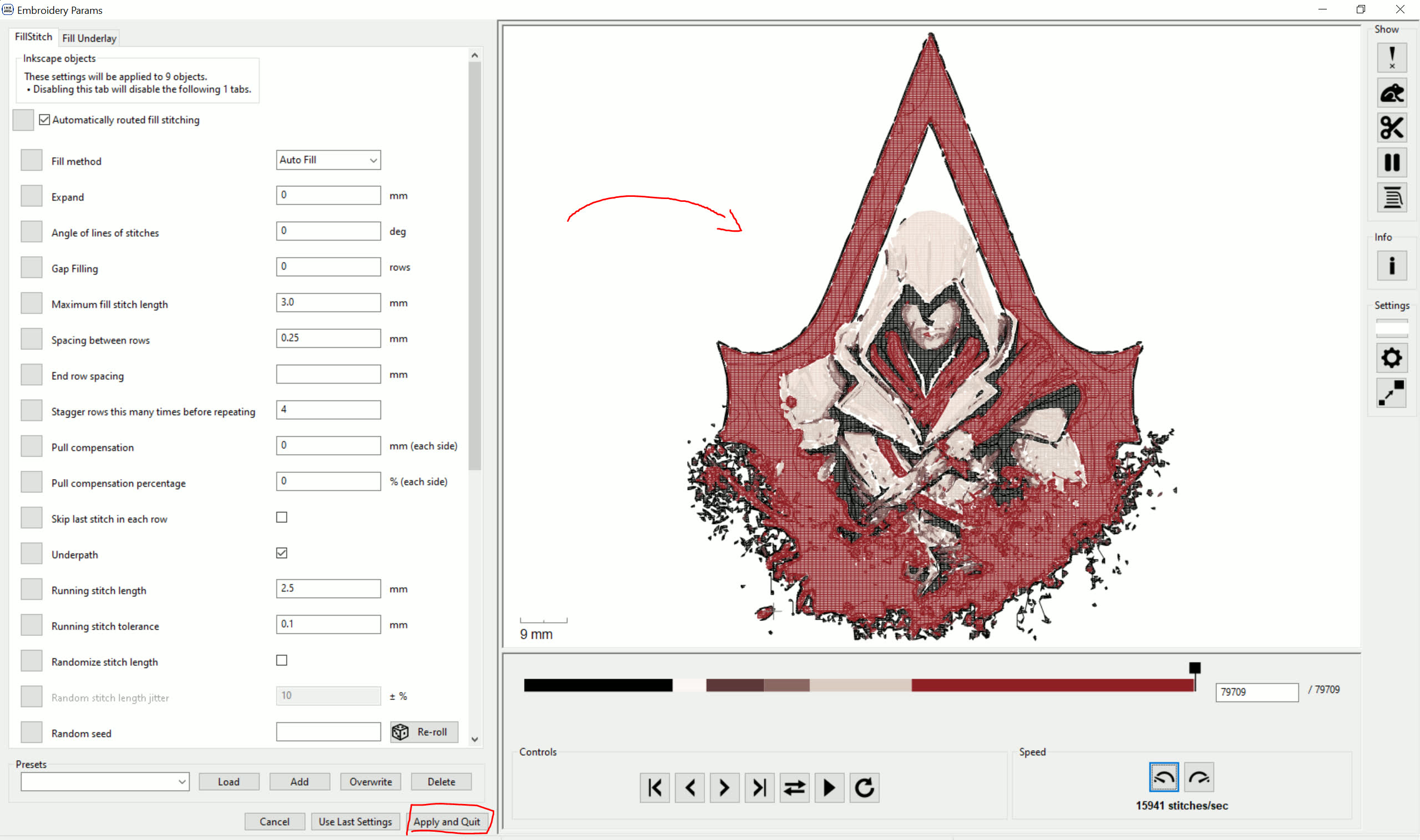Slow down simulation speed
The height and width of the screenshot is (840, 1420).
(x=1164, y=778)
